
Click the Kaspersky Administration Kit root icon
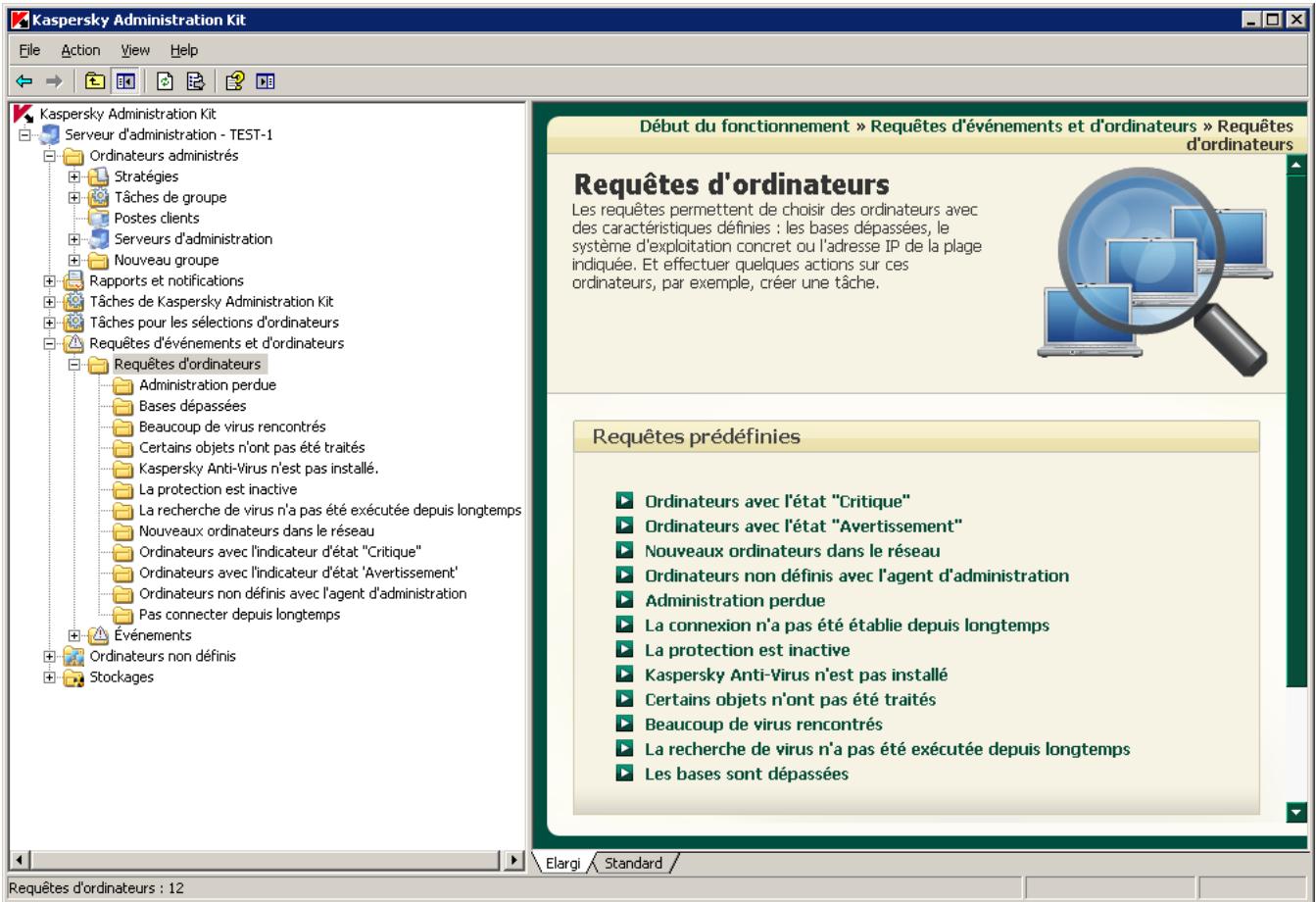pyautogui.click(x=24, y=113)
